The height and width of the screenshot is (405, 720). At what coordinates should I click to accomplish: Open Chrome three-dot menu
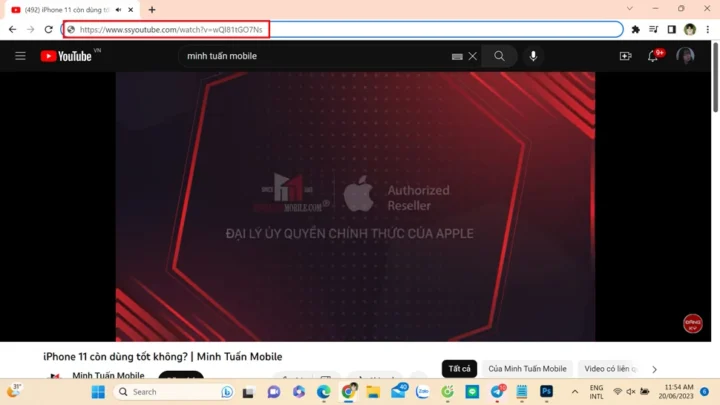[x=708, y=29]
